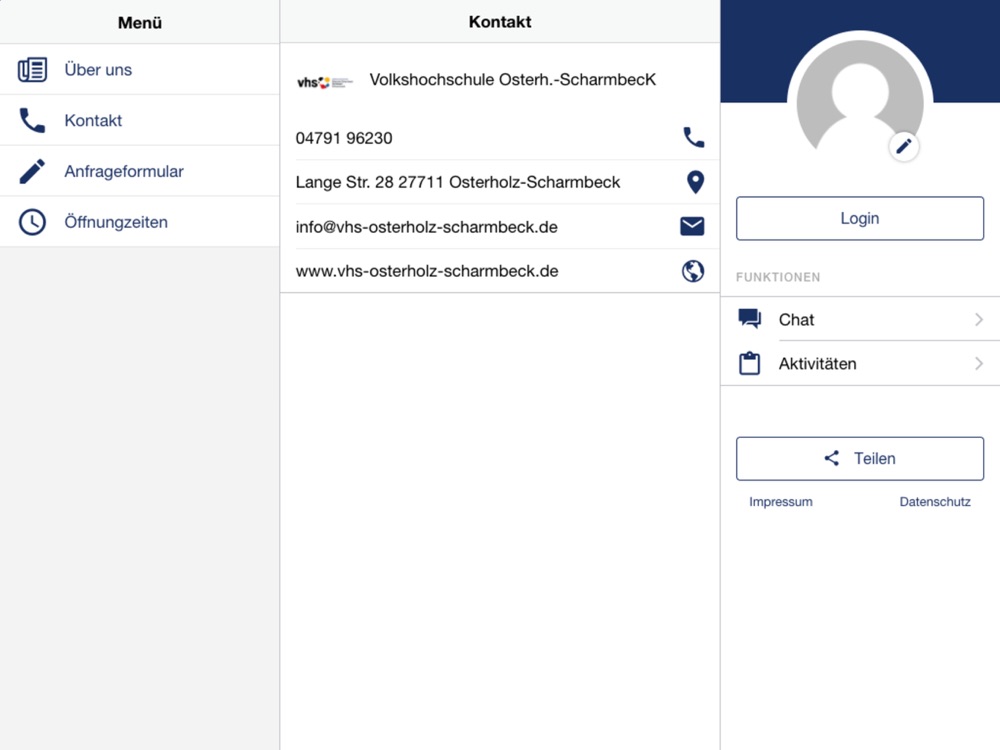1000x750 pixels.
Task: Open the Kontakt menu item
Action: [x=93, y=121]
